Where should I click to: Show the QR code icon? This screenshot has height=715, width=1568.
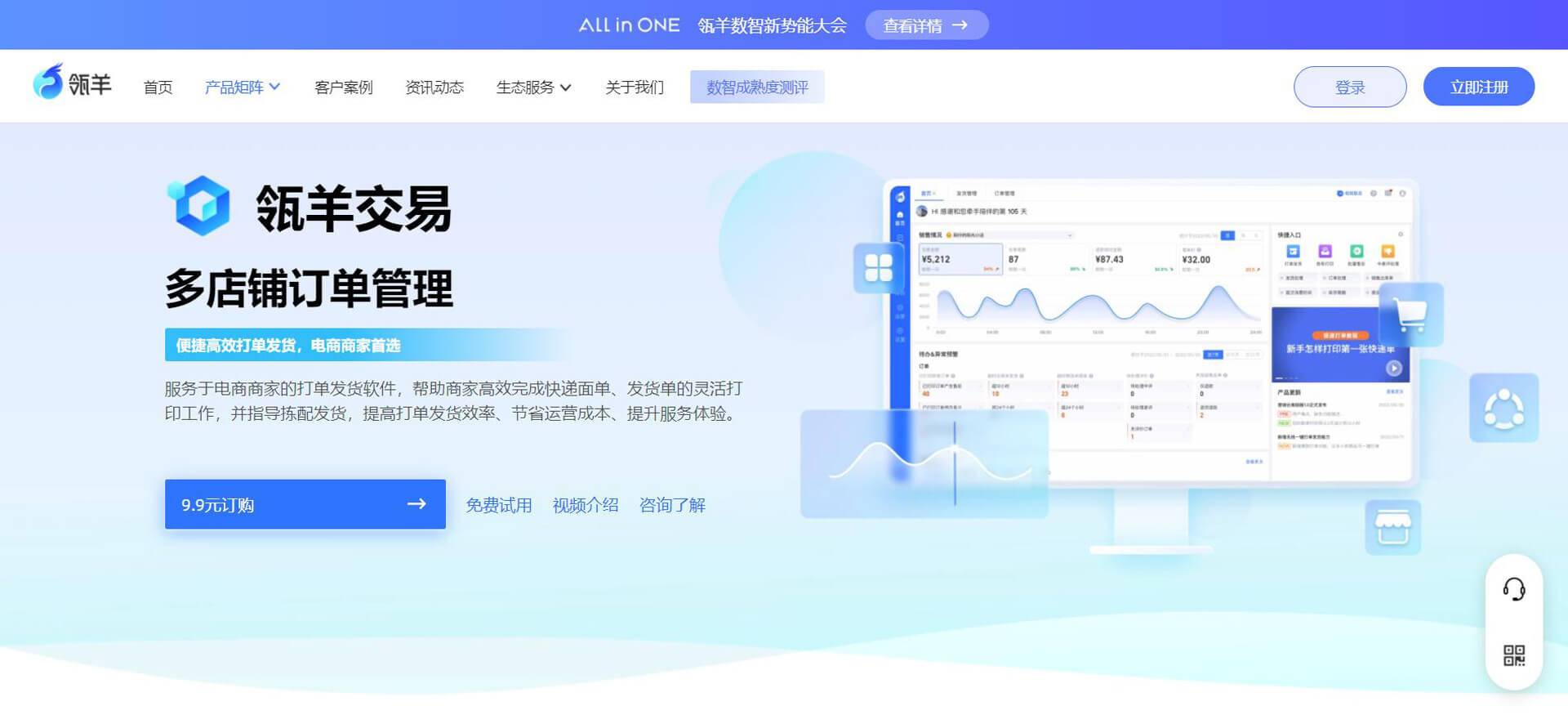pyautogui.click(x=1513, y=655)
